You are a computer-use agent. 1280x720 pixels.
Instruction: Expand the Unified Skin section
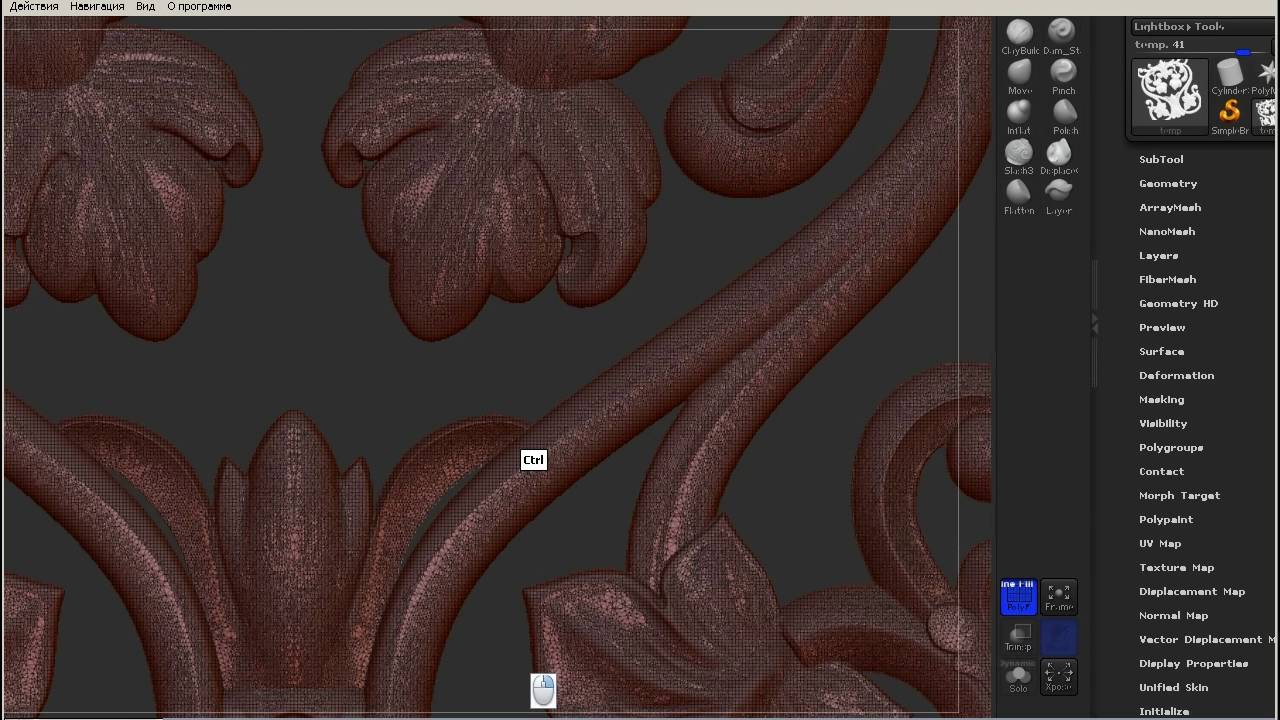point(1173,688)
